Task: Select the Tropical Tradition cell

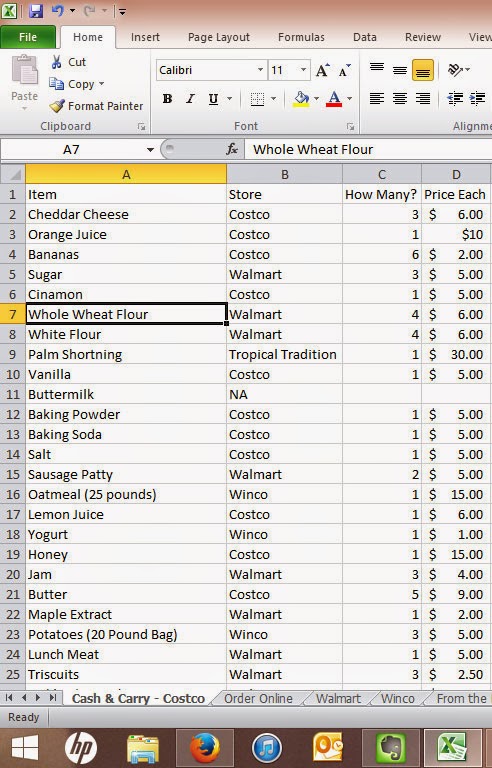Action: point(284,354)
